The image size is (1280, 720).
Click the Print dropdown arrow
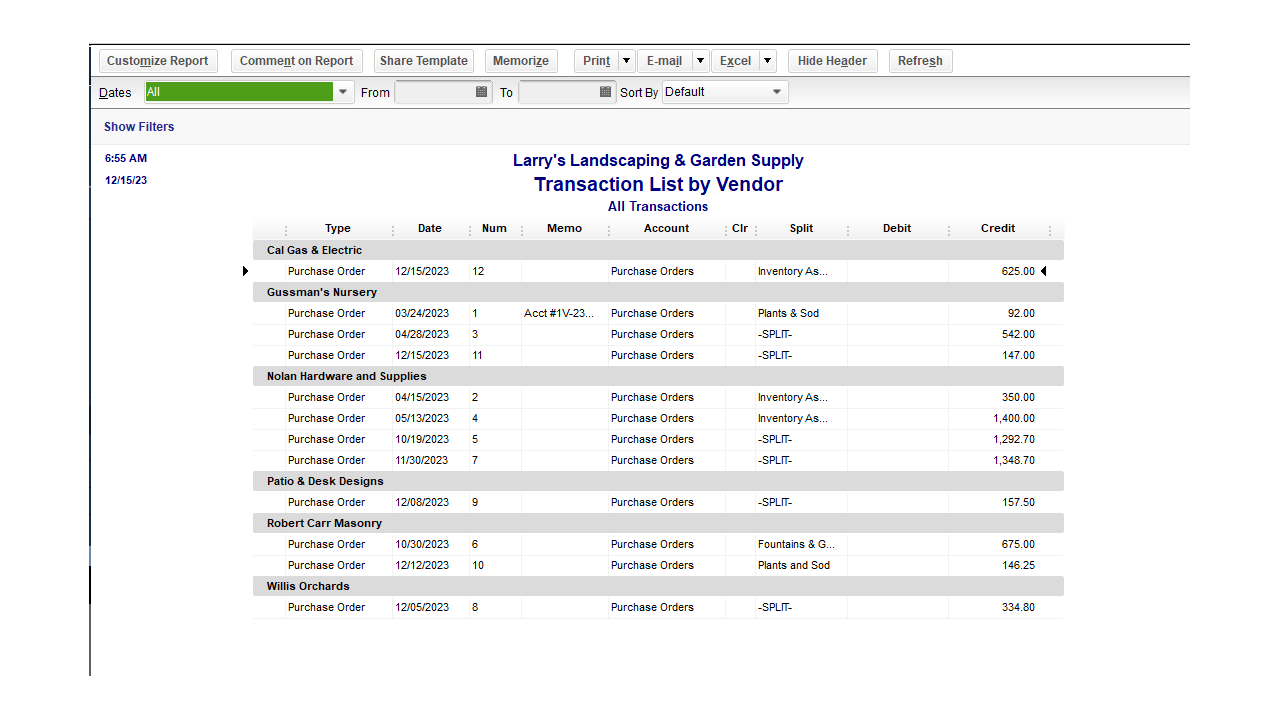624,60
